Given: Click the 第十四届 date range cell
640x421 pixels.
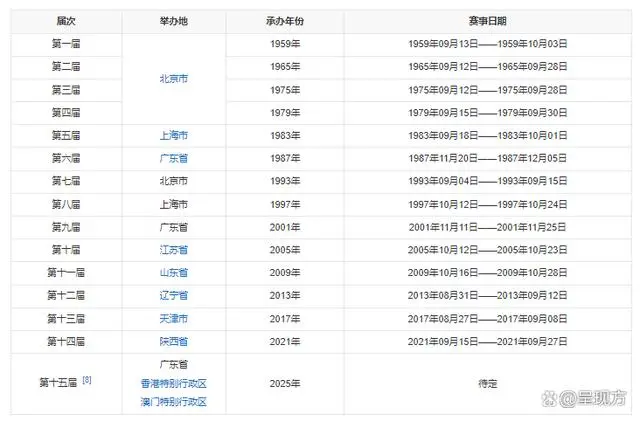Looking at the screenshot, I should (x=488, y=341).
